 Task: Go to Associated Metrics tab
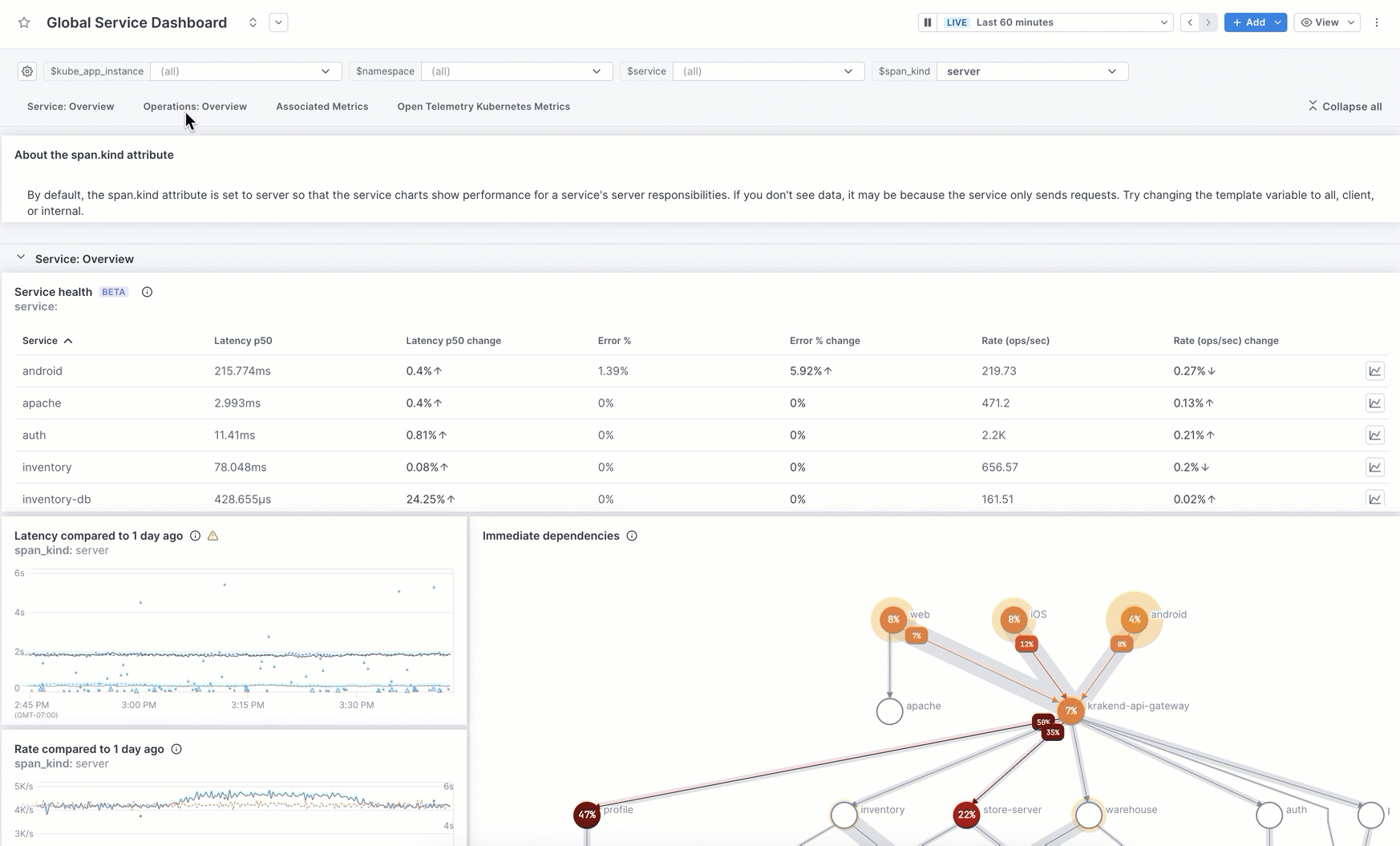pyautogui.click(x=322, y=107)
